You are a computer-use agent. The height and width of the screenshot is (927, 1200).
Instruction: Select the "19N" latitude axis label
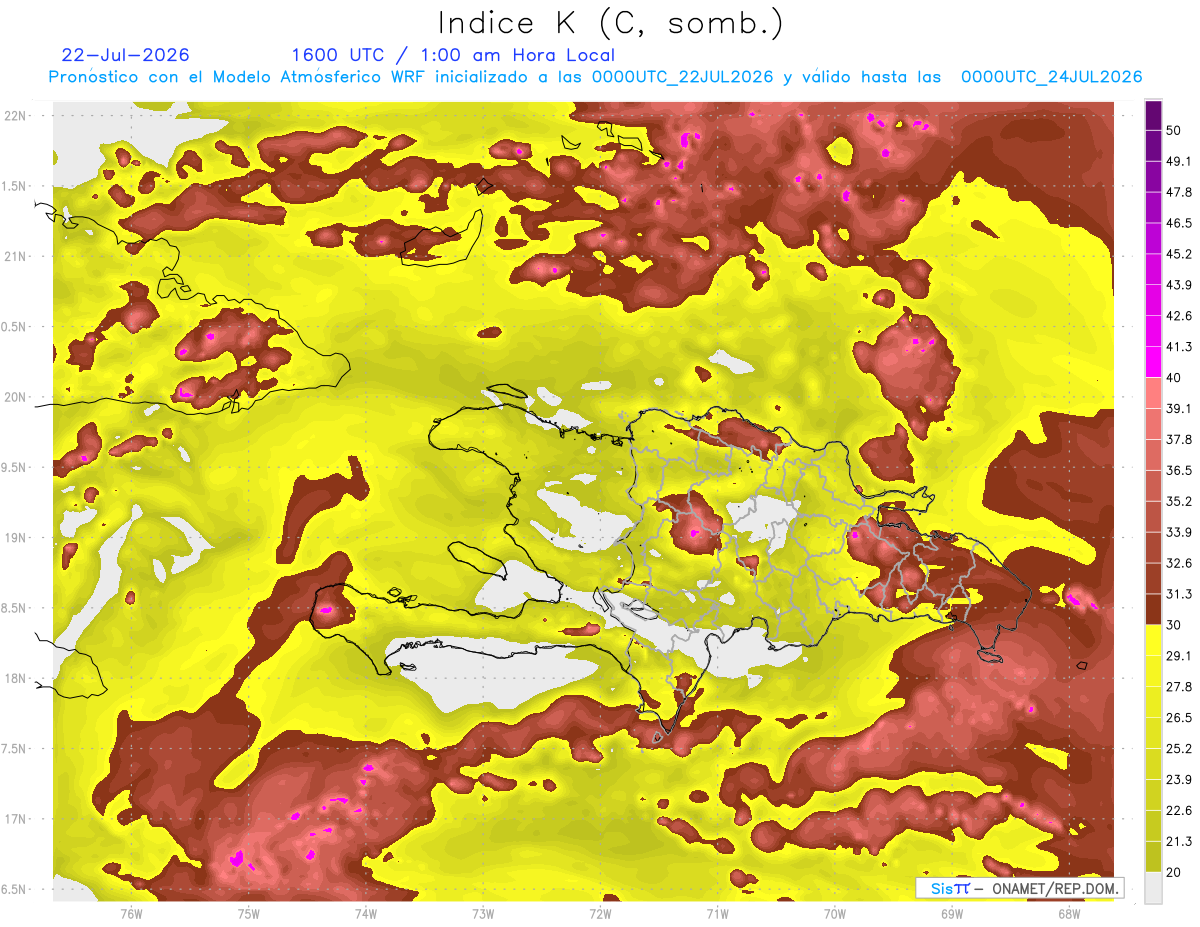point(17,538)
